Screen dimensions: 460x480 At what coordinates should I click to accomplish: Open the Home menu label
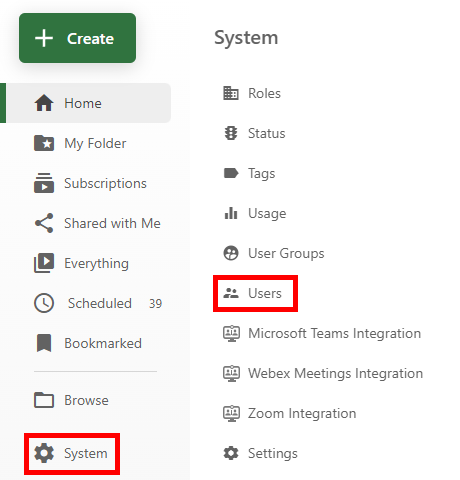coord(83,103)
